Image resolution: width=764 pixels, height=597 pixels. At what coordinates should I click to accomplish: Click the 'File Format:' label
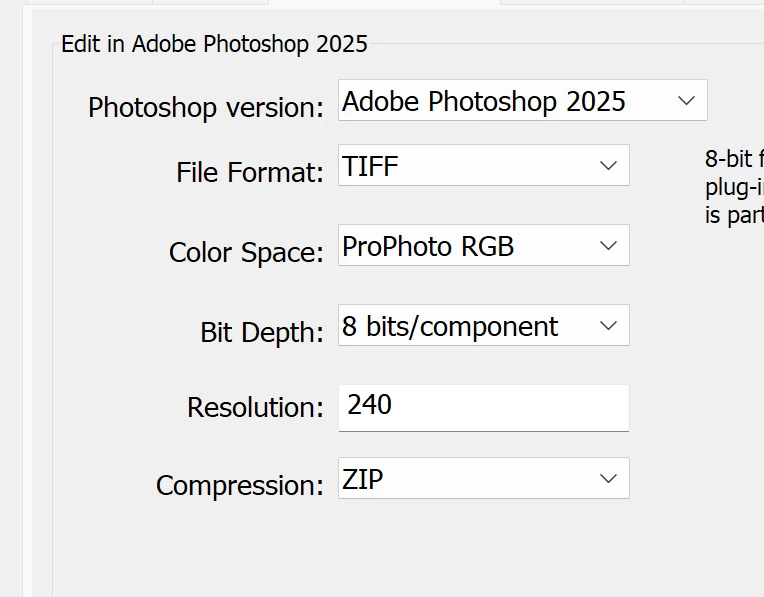[x=250, y=172]
